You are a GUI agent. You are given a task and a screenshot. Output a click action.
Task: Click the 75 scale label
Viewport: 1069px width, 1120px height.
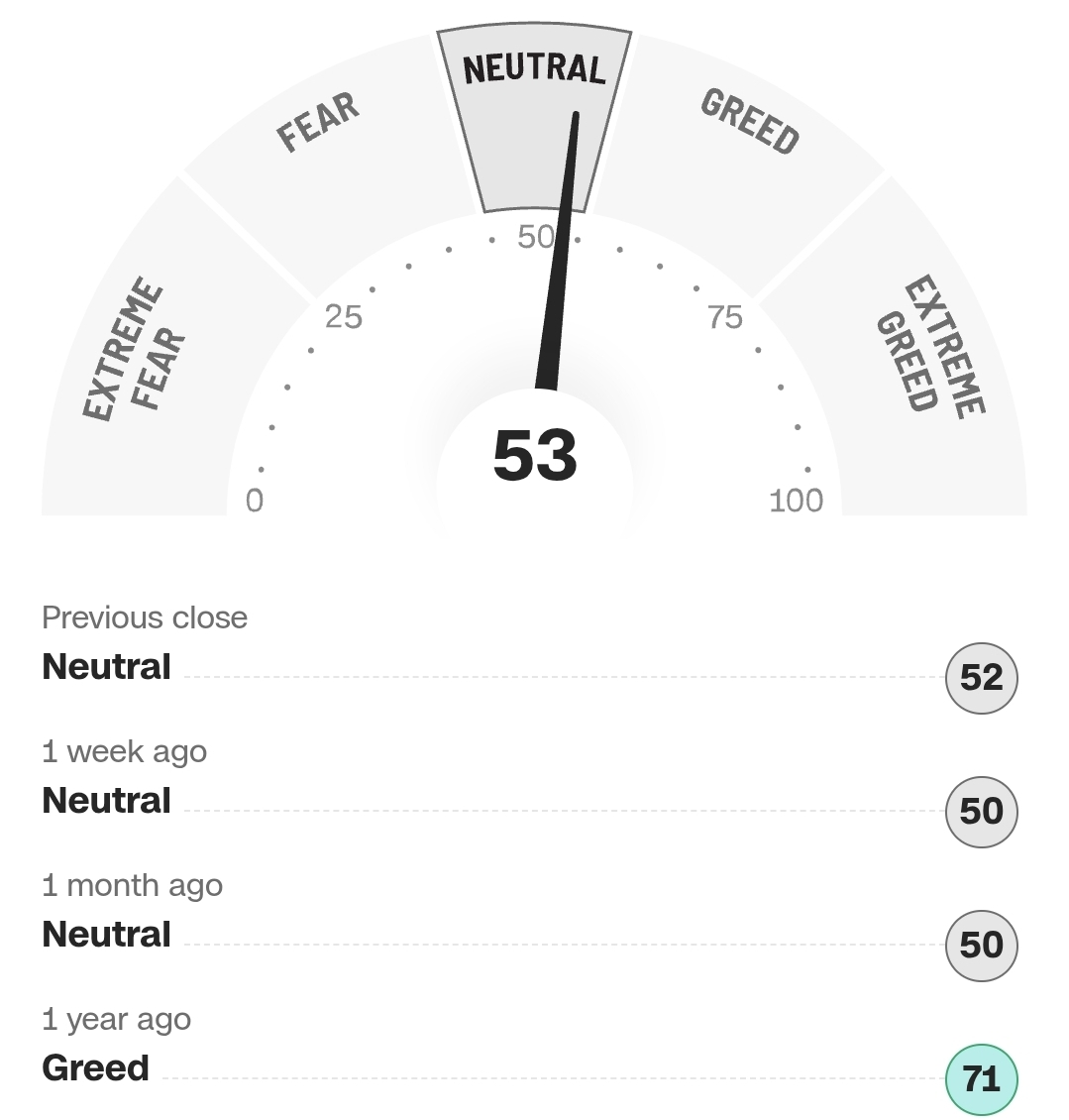pyautogui.click(x=724, y=317)
